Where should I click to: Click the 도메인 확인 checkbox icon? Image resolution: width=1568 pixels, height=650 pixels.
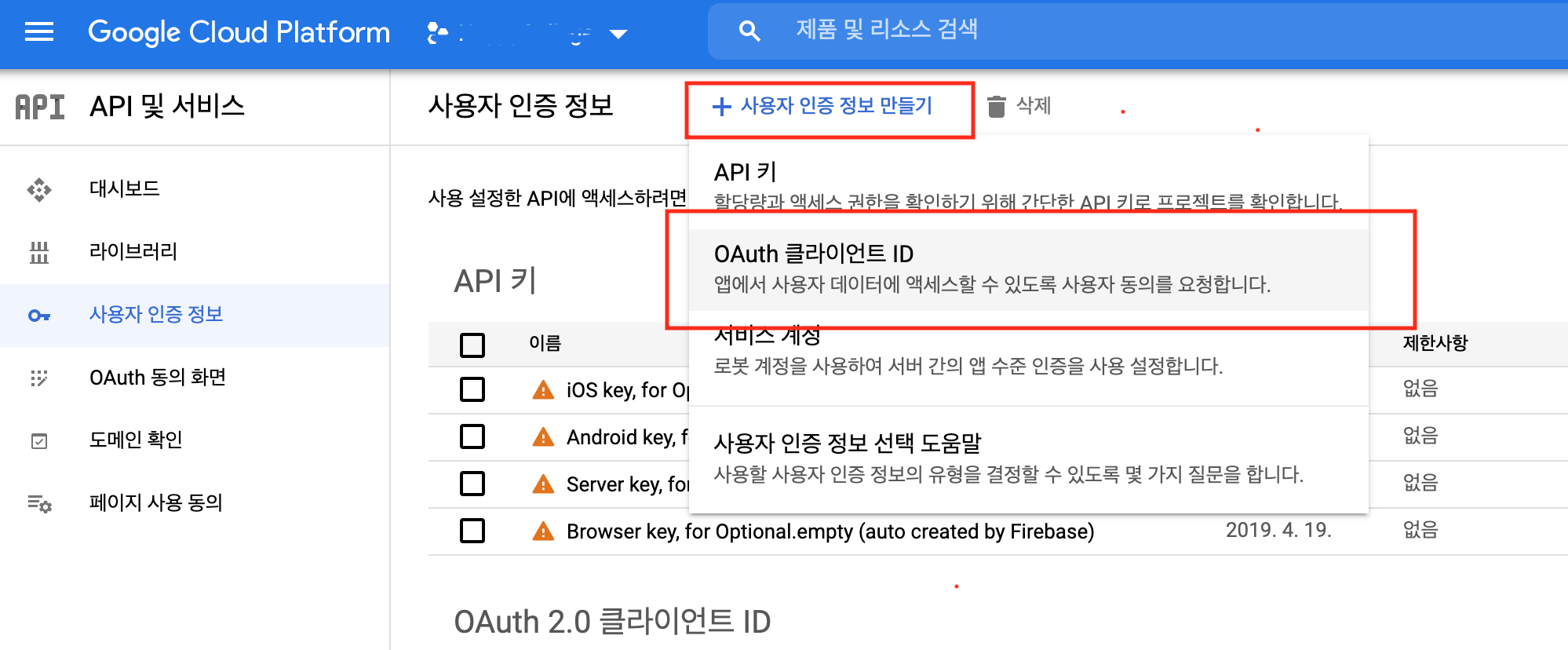point(39,441)
